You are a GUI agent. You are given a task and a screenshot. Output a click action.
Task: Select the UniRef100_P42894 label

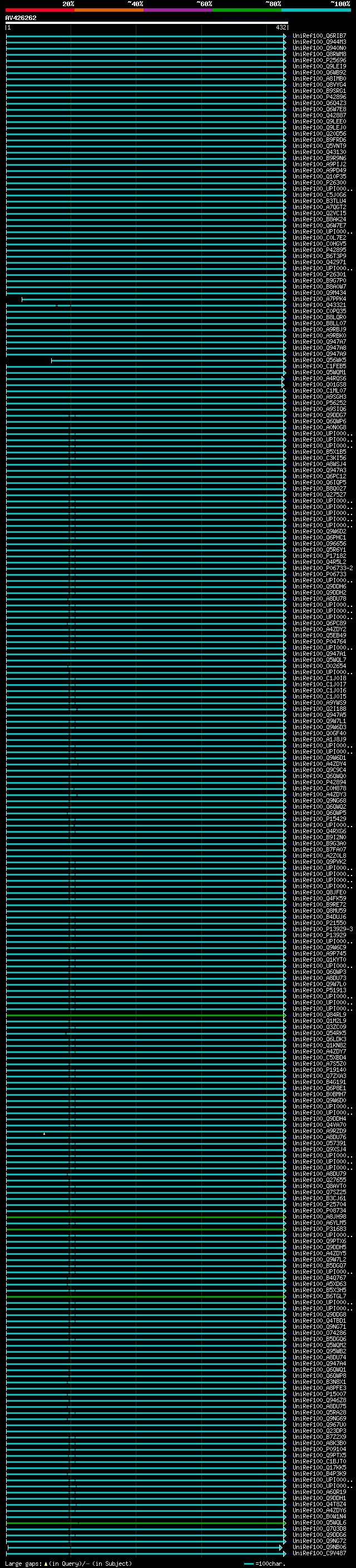pos(319,782)
